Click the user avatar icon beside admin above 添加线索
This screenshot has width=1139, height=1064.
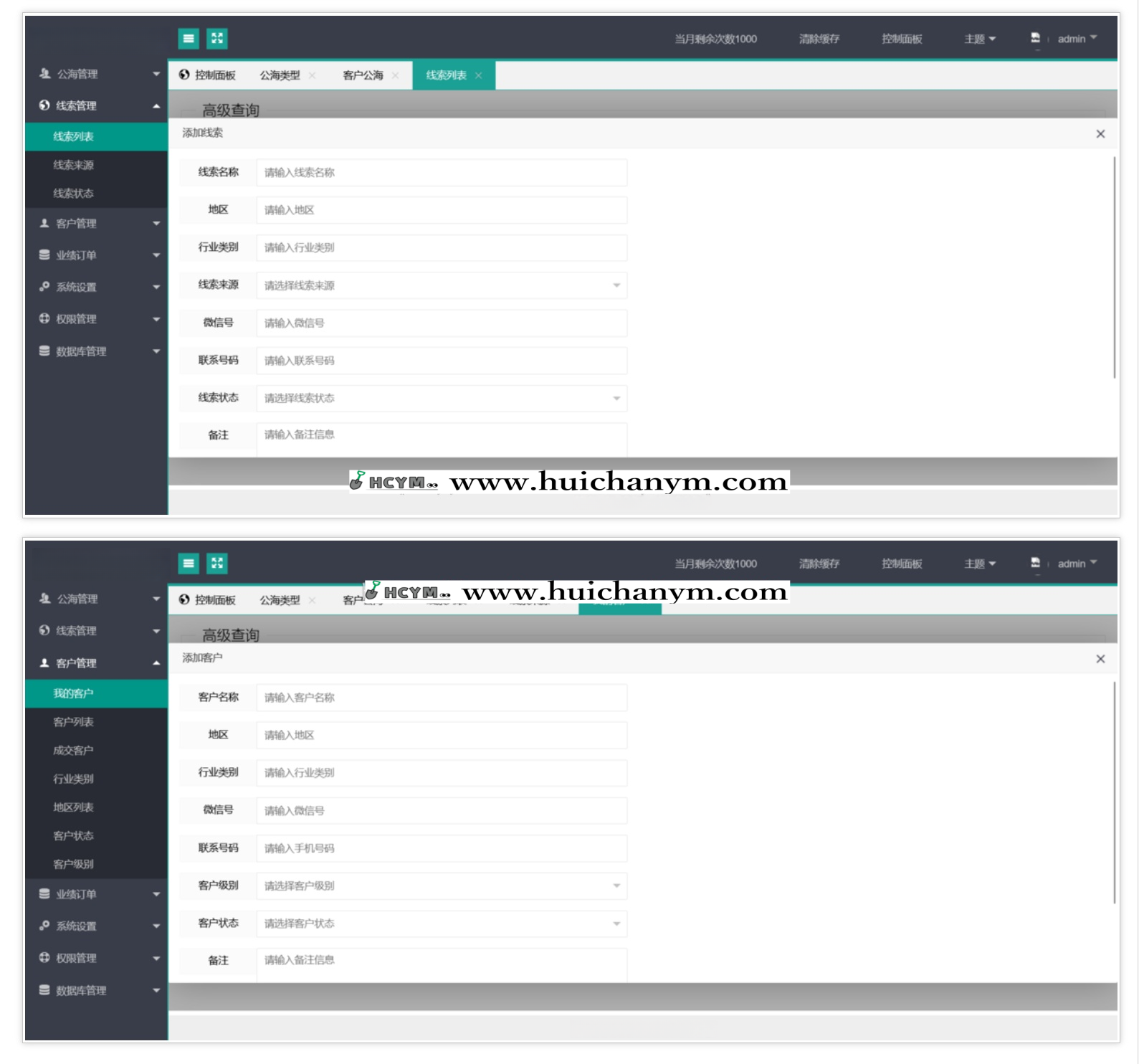tap(1035, 38)
